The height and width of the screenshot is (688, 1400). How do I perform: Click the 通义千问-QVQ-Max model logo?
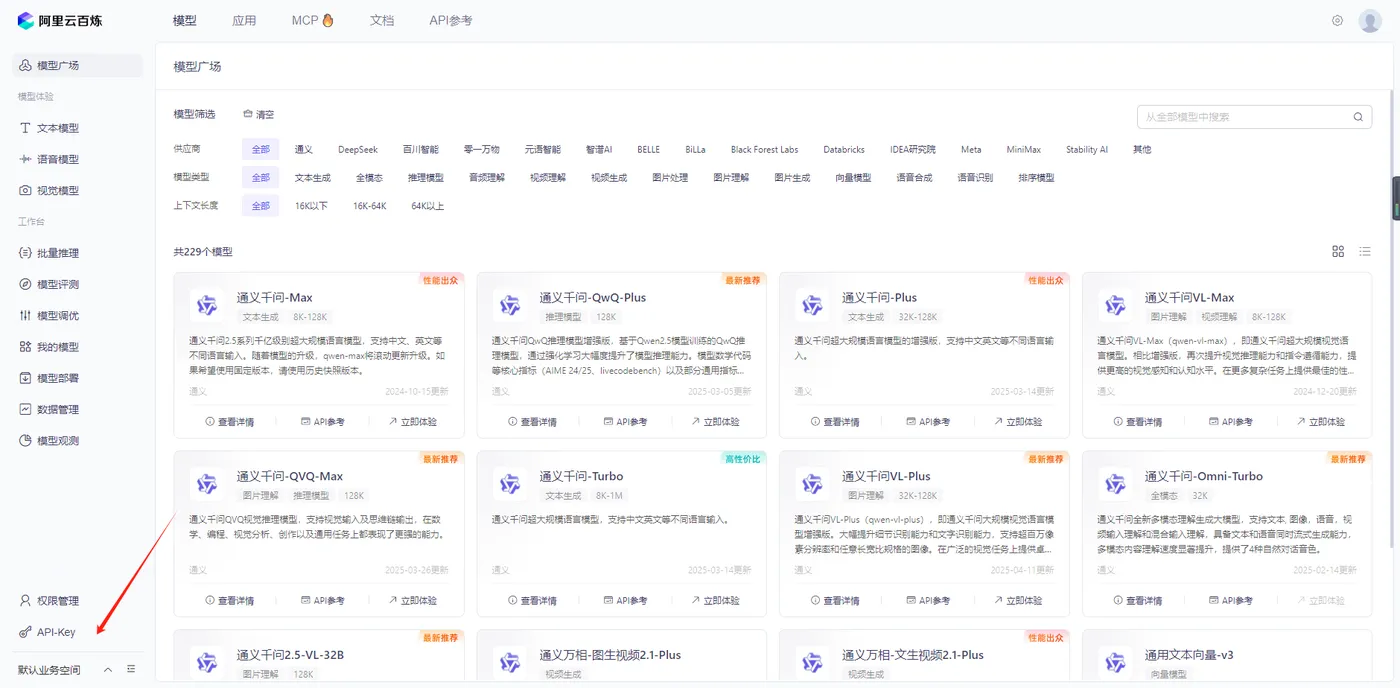point(207,484)
